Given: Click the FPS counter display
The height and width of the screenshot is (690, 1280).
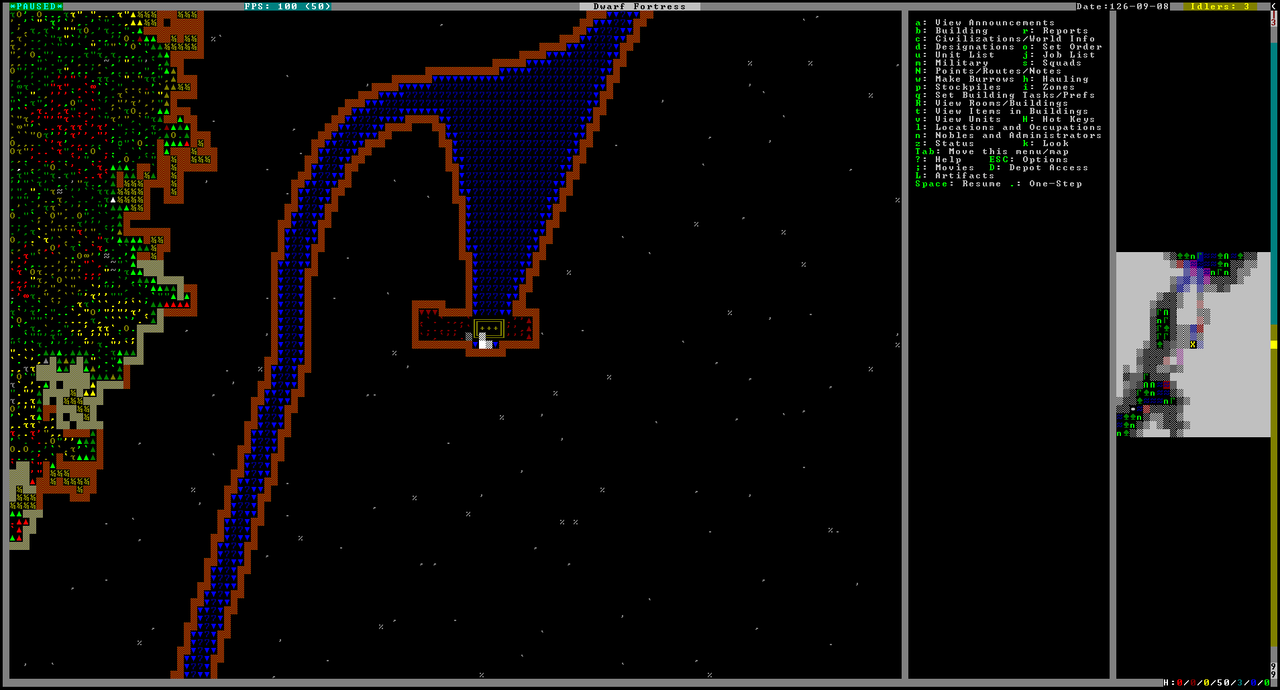Looking at the screenshot, I should pos(290,6).
